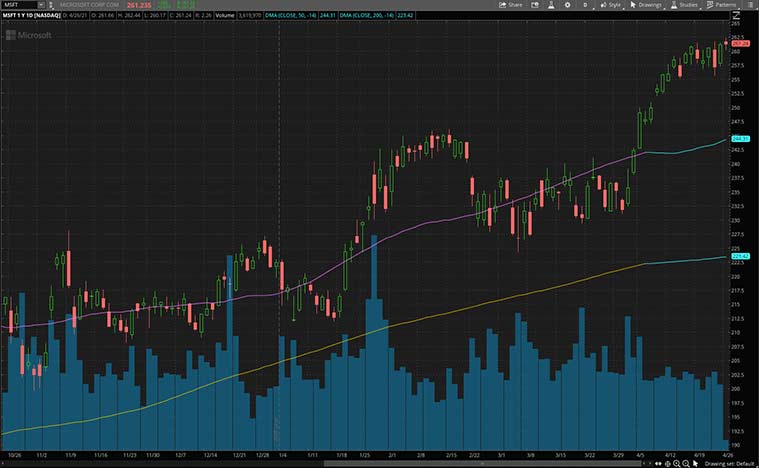Click the pan left-right arrows icon
Screen dimensions: 759x468
pos(658,464)
